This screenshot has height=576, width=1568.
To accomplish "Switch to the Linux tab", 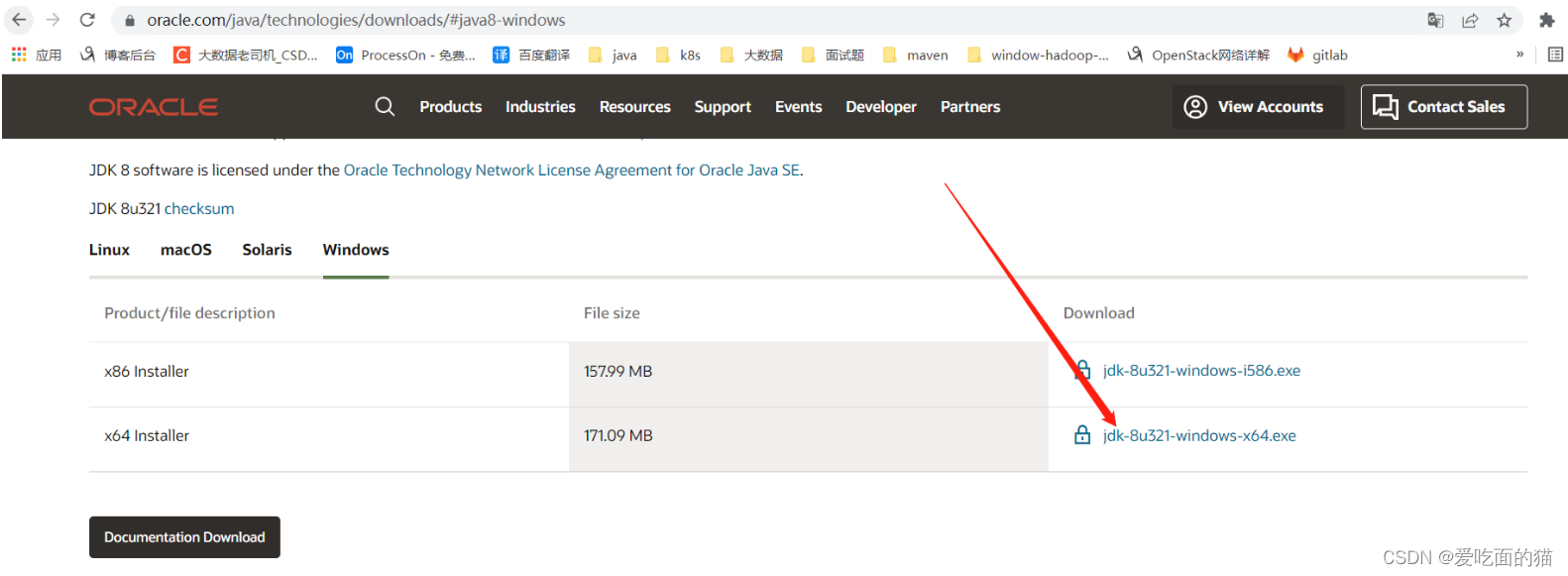I will pos(109,250).
